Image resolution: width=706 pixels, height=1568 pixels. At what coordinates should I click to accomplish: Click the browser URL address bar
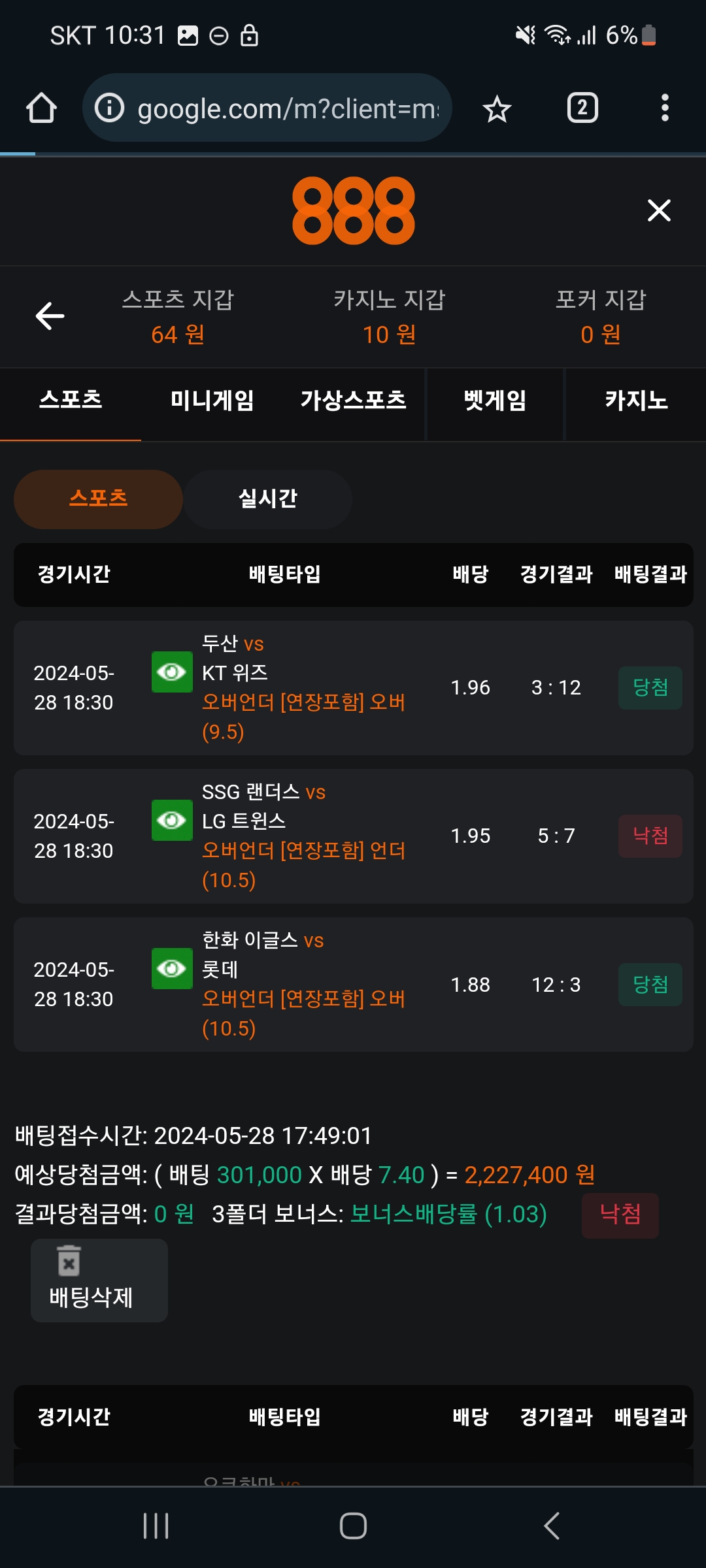[288, 108]
